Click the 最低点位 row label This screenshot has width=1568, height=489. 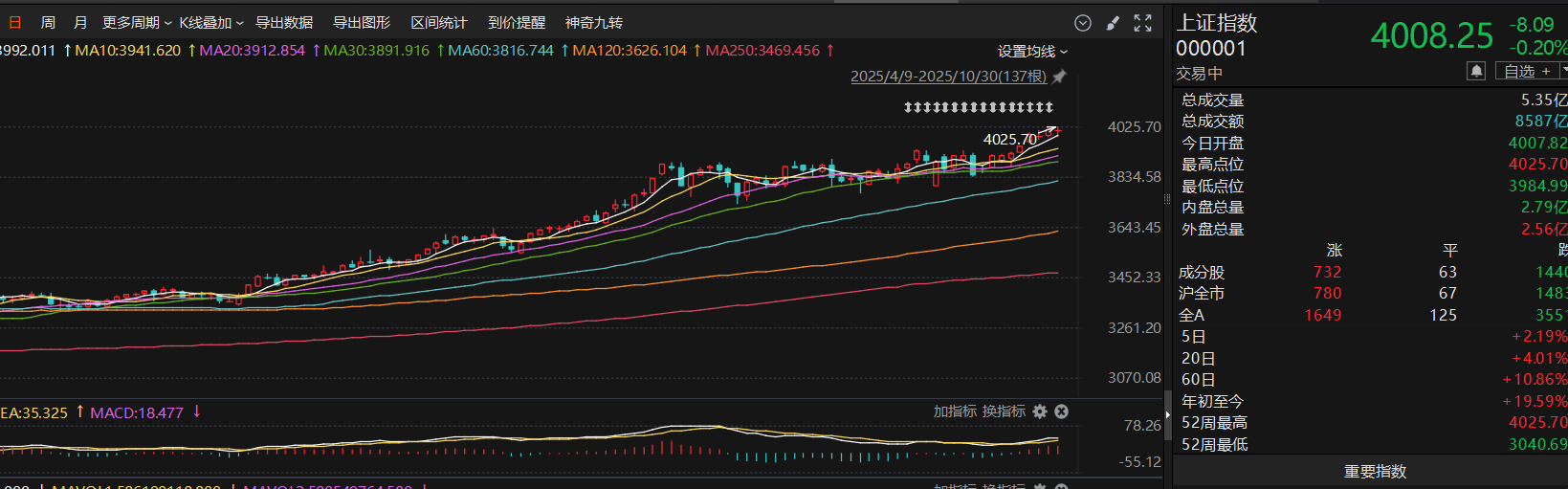click(1212, 187)
